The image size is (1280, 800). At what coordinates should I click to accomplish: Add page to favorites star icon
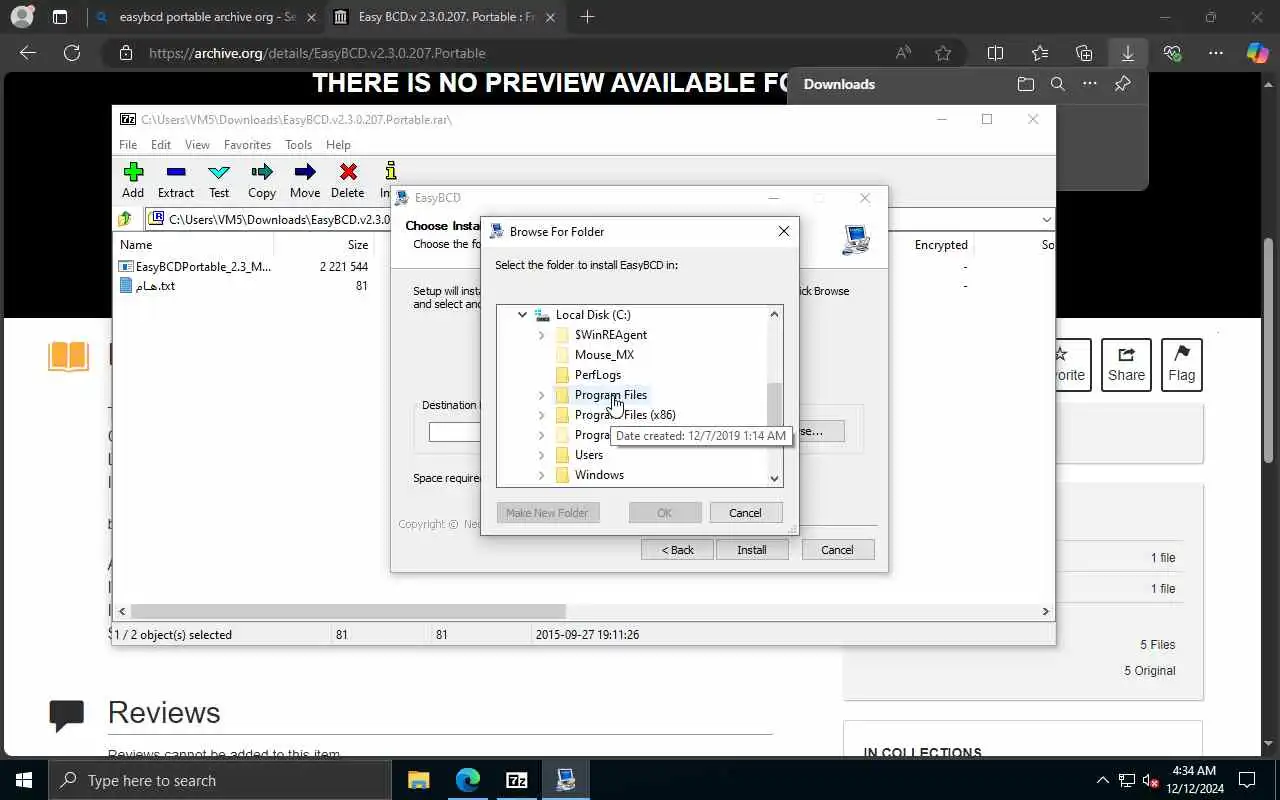(x=943, y=53)
